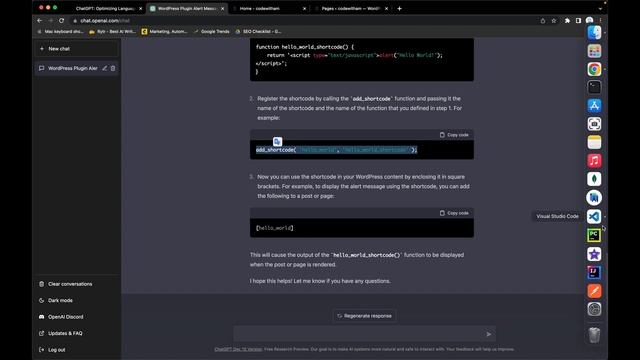Delete the WordPress Plugin chat
This screenshot has width=640, height=360.
tap(113, 68)
